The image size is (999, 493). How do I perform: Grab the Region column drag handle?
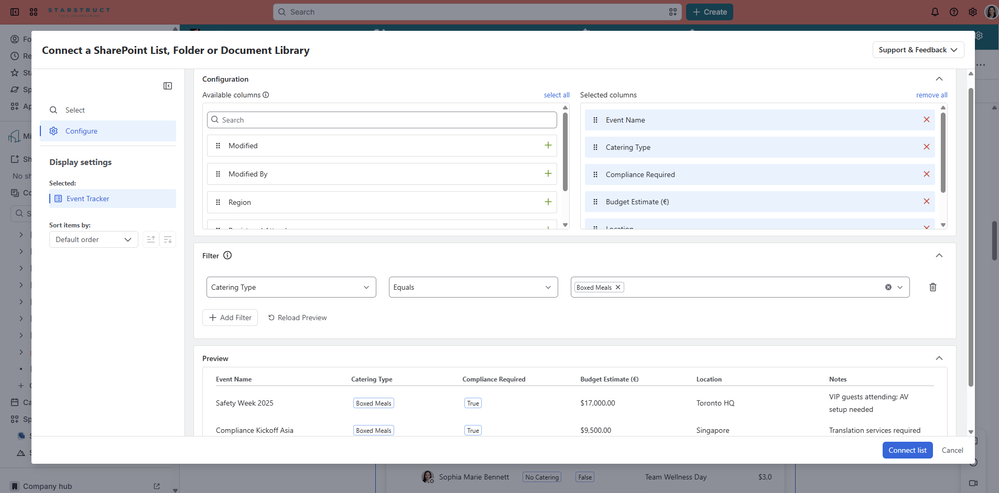click(x=218, y=202)
